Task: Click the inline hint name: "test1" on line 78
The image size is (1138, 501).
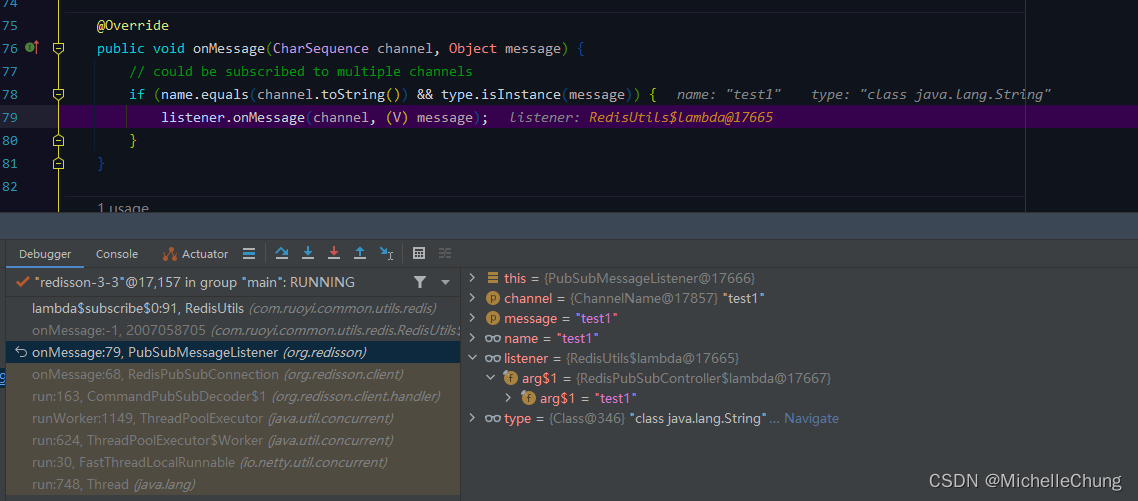Action: [729, 94]
